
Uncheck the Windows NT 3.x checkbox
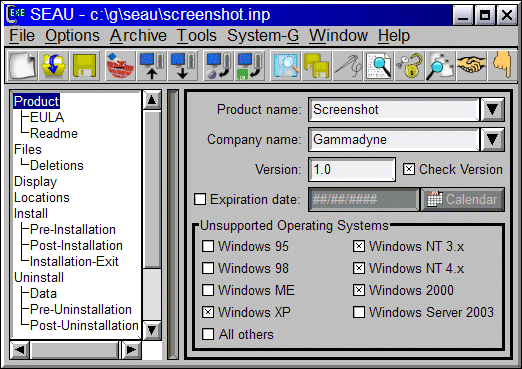(359, 246)
